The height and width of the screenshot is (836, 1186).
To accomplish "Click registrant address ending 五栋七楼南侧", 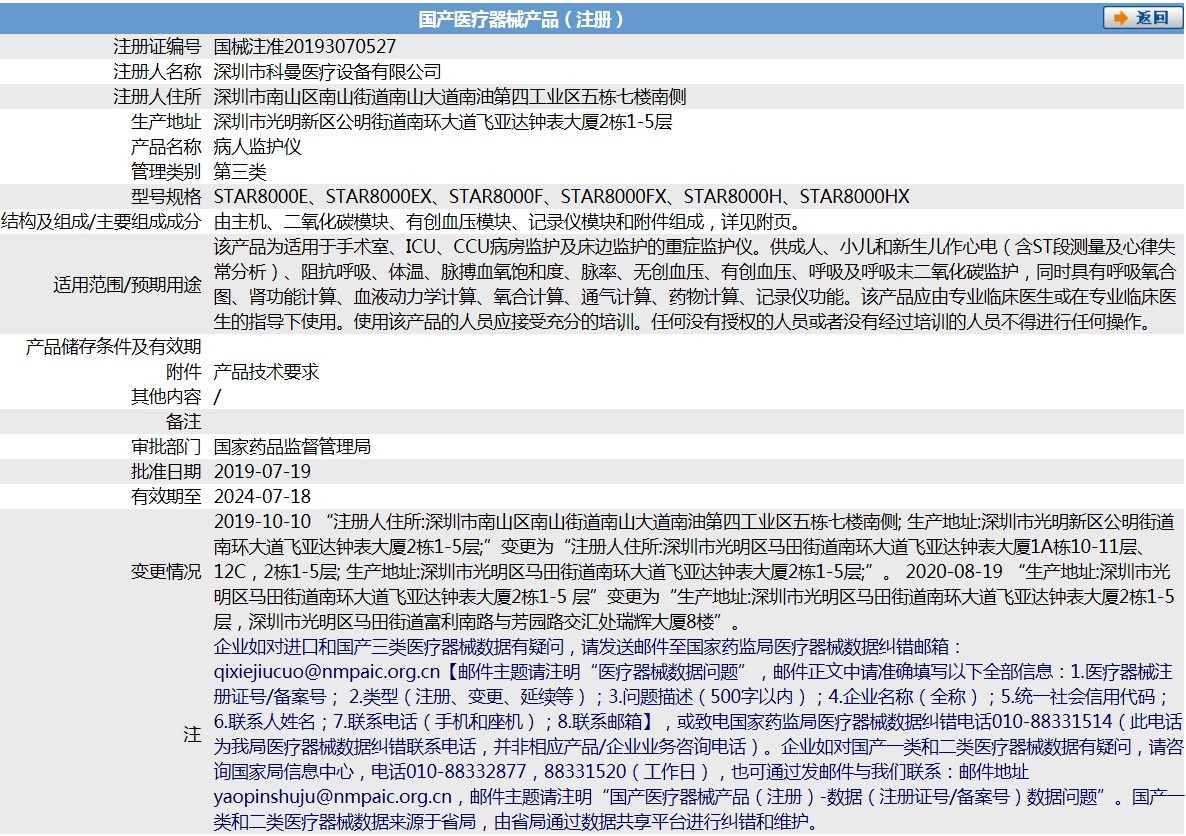I will pos(450,96).
